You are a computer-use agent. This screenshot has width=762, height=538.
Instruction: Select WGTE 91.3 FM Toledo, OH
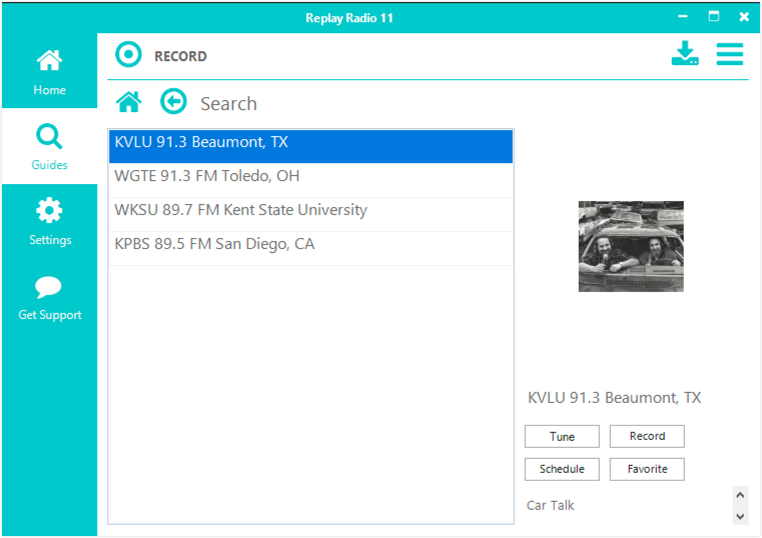[311, 180]
